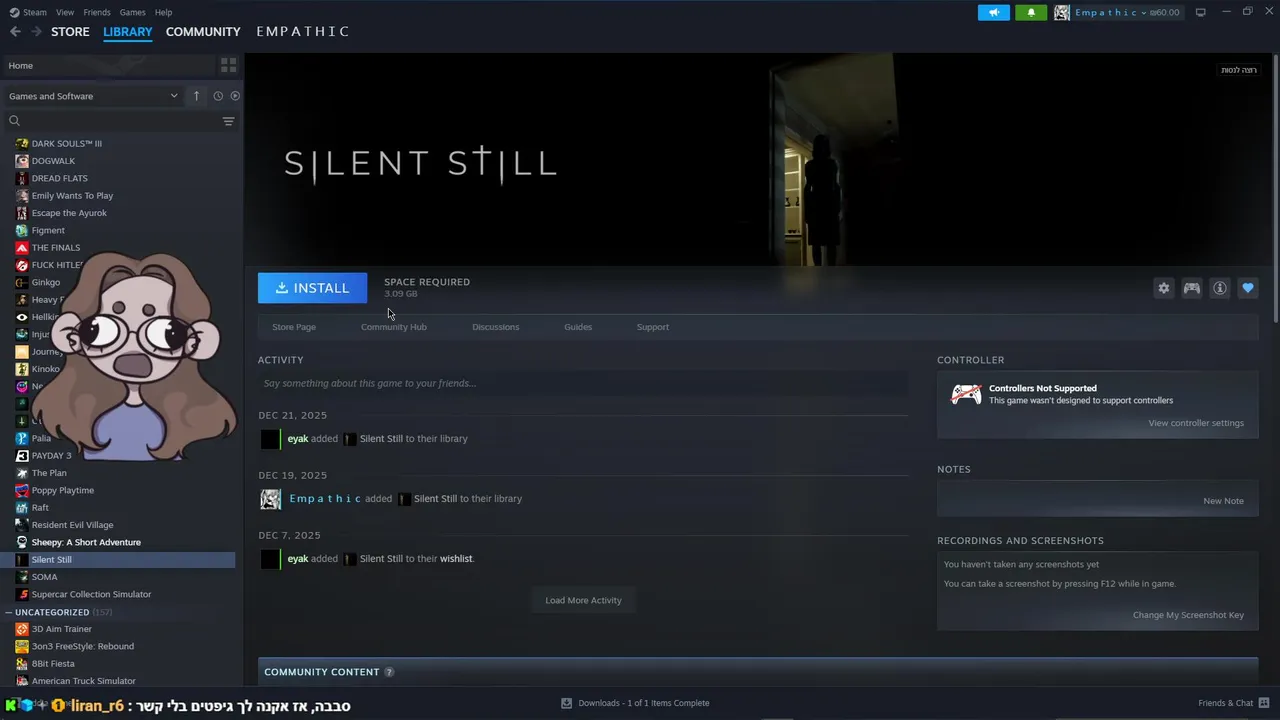Select Escape the Ayurok game
Image resolution: width=1280 pixels, height=720 pixels.
click(69, 213)
